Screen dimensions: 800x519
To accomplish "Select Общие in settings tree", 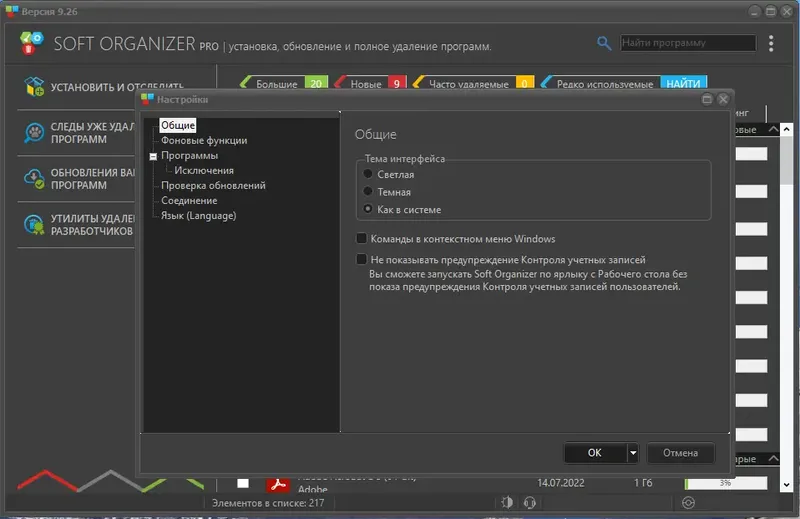I will 178,125.
